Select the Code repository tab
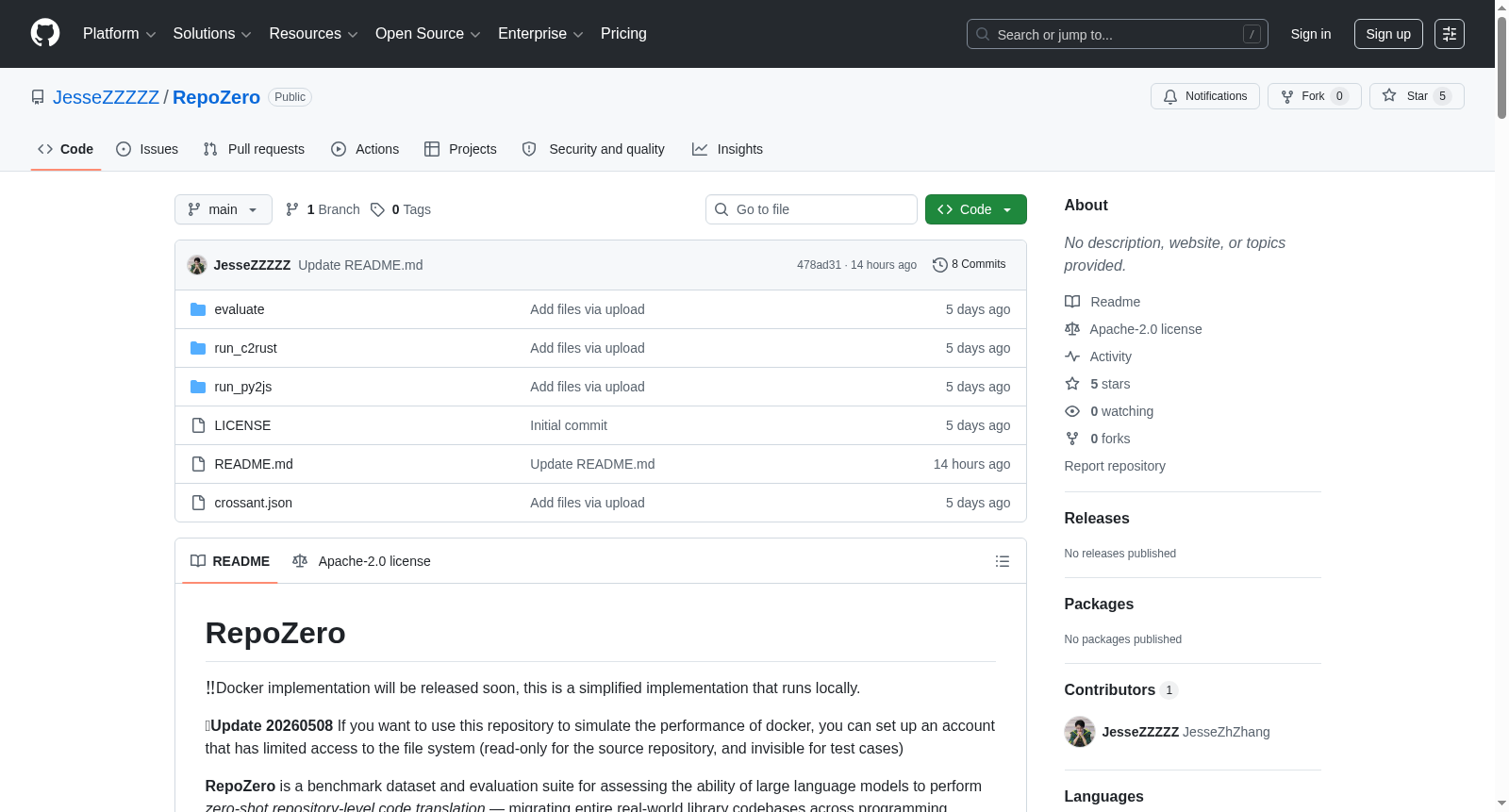The image size is (1509, 812). (x=66, y=149)
